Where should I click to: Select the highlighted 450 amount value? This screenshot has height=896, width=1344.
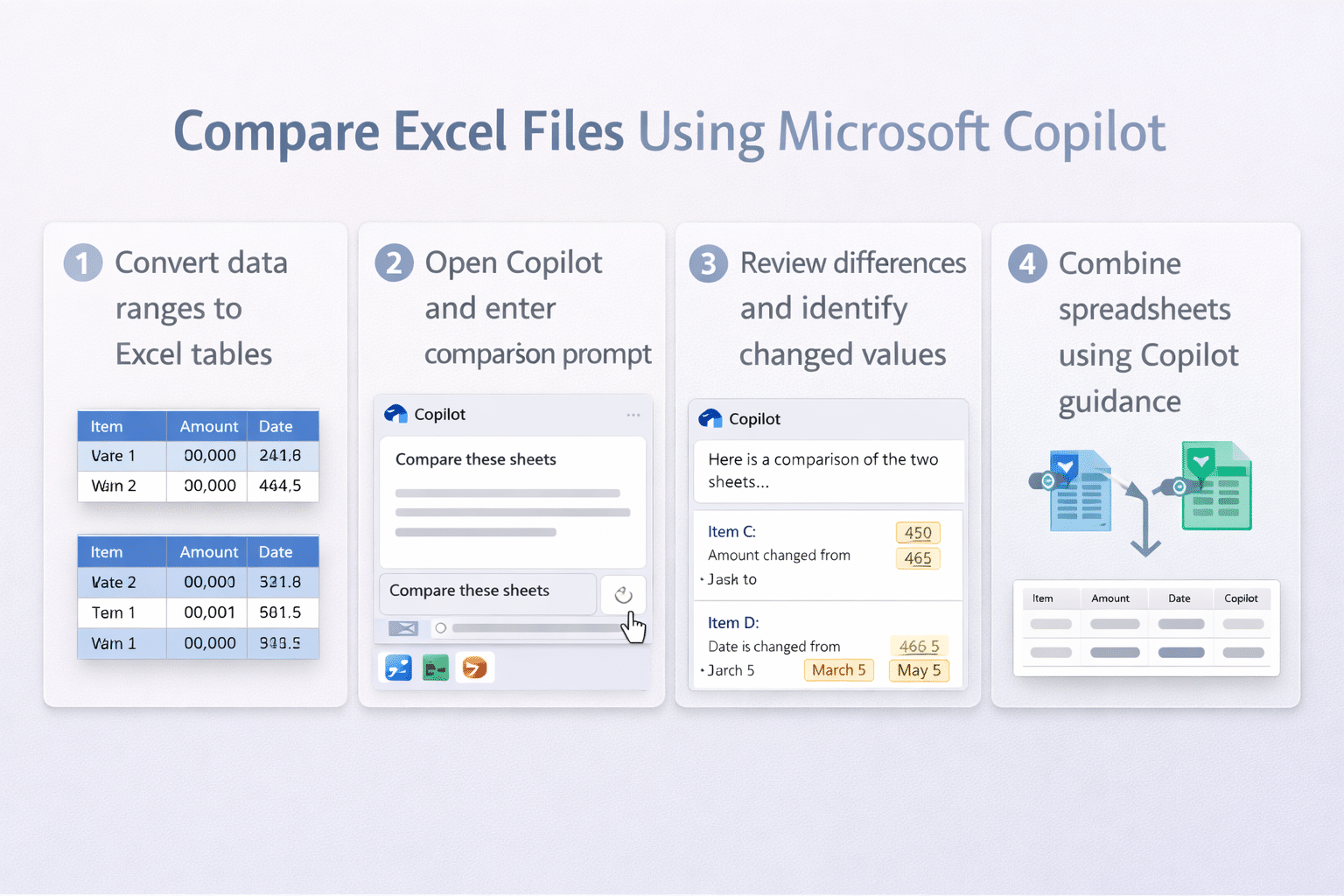click(x=917, y=533)
